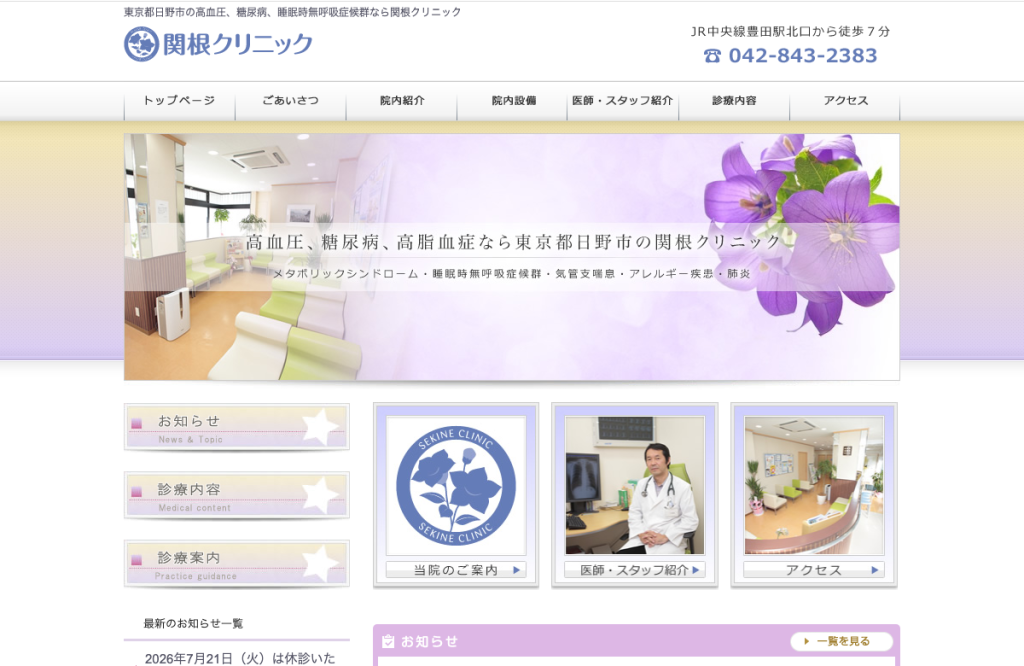The height and width of the screenshot is (666, 1024).
Task: Click the JR中央線豊田駅北口から徒歩7分 text
Action: pyautogui.click(x=790, y=31)
